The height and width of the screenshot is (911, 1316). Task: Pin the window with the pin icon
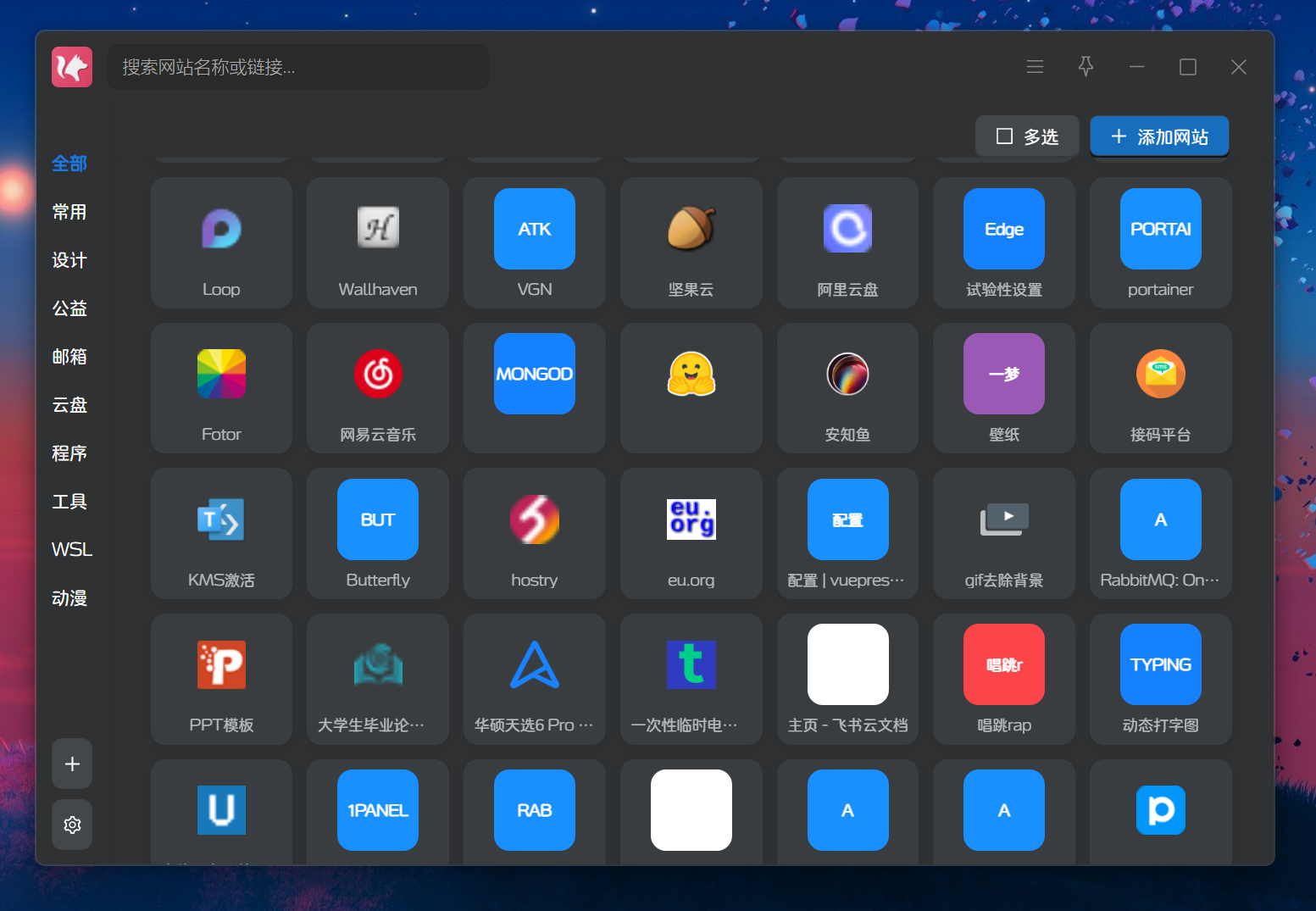(x=1086, y=66)
